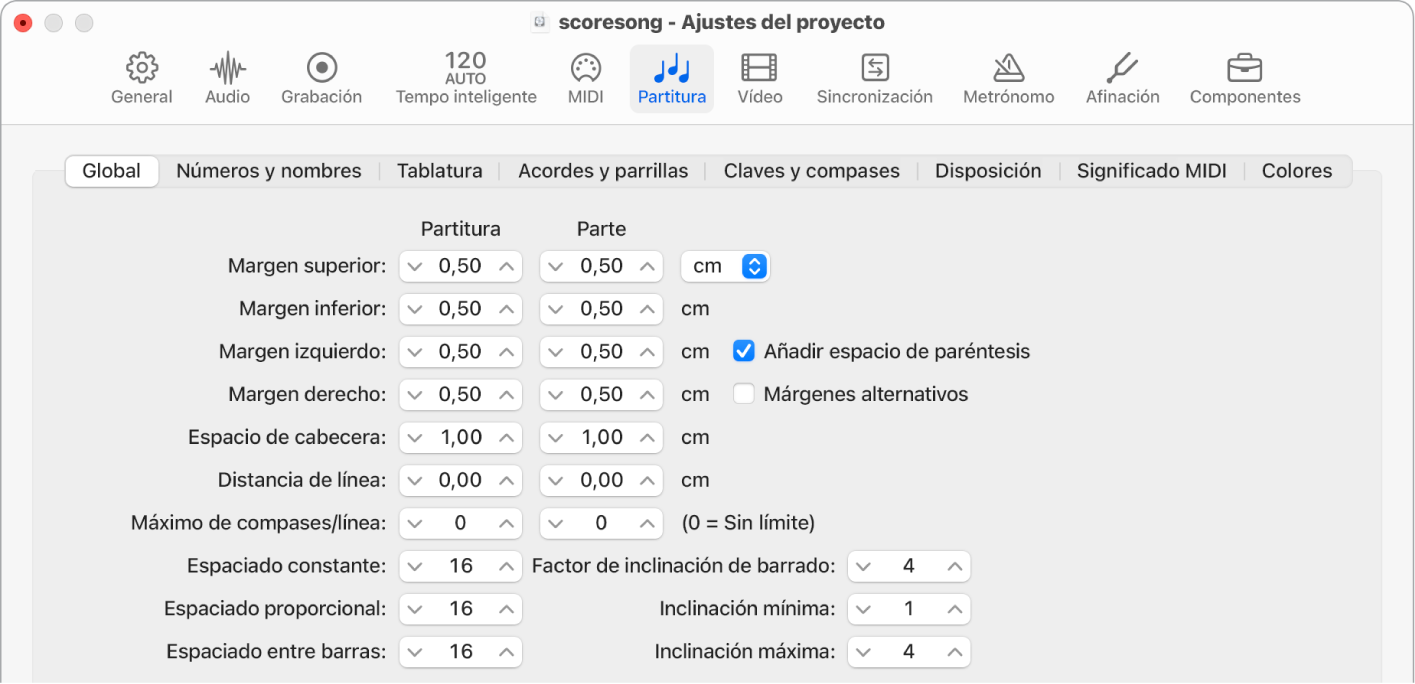Increase Partitura Margen superior value

508,266
